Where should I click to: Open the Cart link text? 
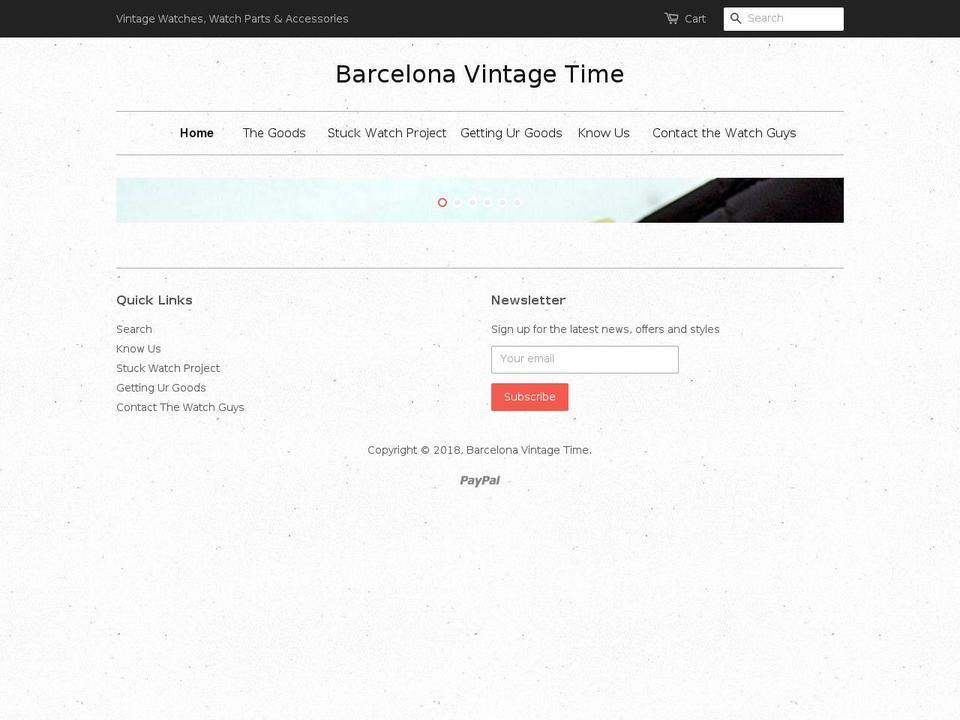(x=695, y=19)
